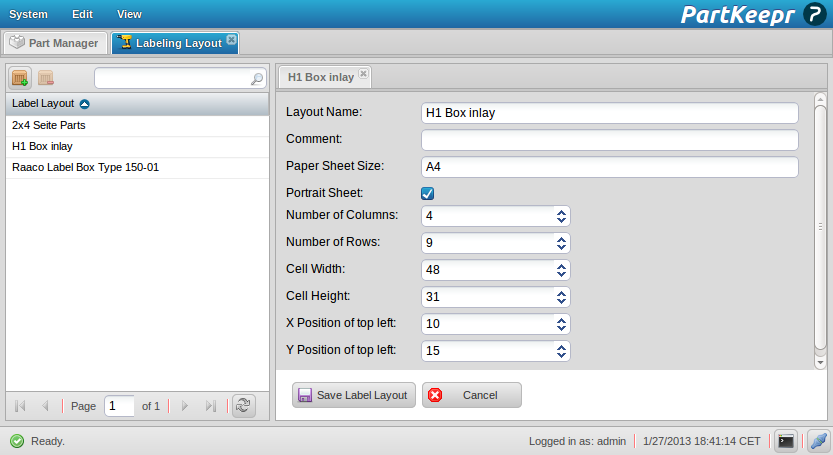Decrease the Cell Width value
The image size is (833, 455).
[x=562, y=274]
